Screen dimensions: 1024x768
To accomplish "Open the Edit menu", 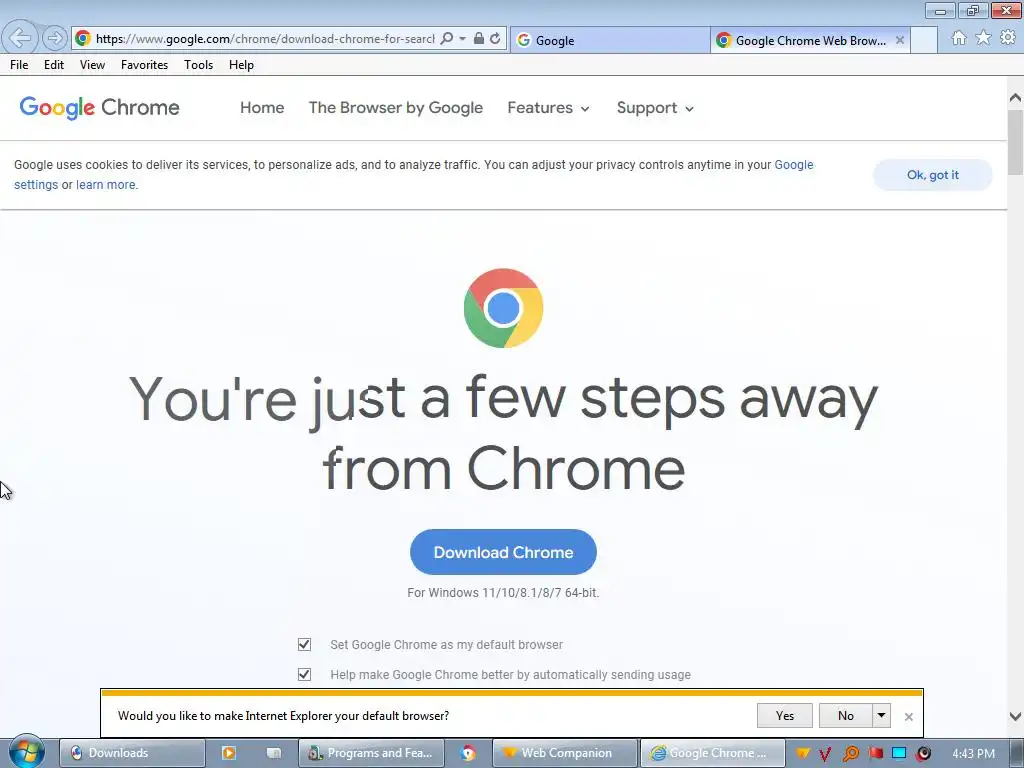I will click(54, 65).
